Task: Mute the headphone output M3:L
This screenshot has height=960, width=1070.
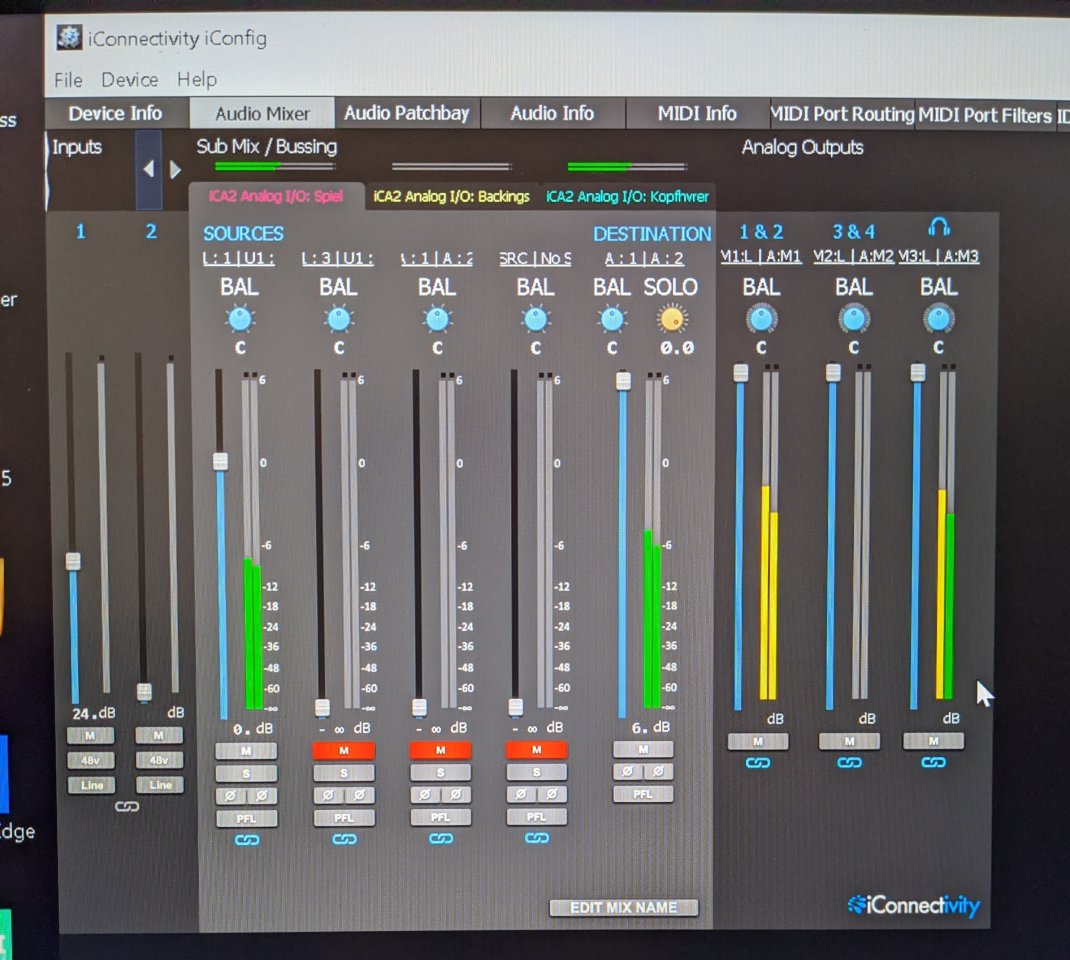Action: coord(934,740)
